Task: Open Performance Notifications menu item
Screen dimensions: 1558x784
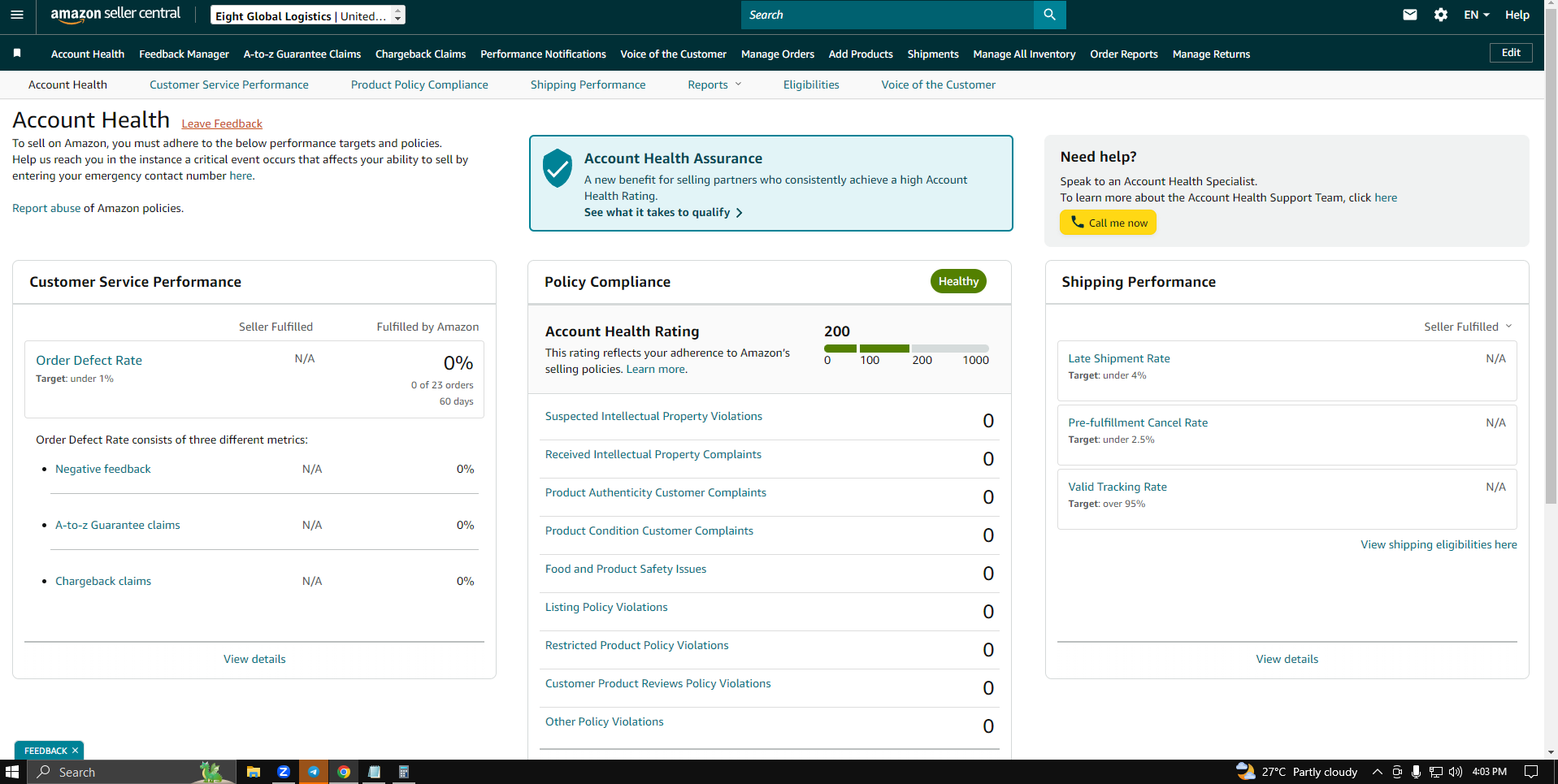Action: 543,54
